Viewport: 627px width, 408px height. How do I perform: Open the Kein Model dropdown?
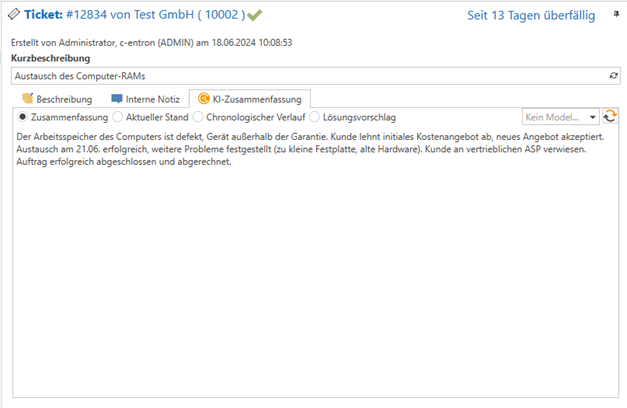click(560, 117)
